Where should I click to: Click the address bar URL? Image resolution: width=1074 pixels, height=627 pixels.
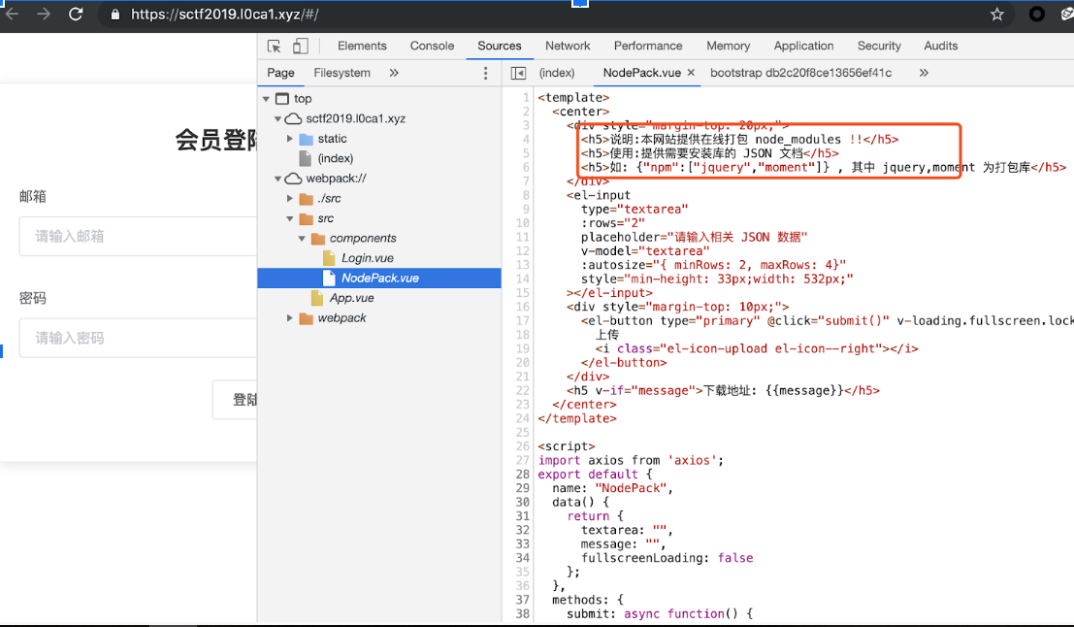tap(225, 14)
